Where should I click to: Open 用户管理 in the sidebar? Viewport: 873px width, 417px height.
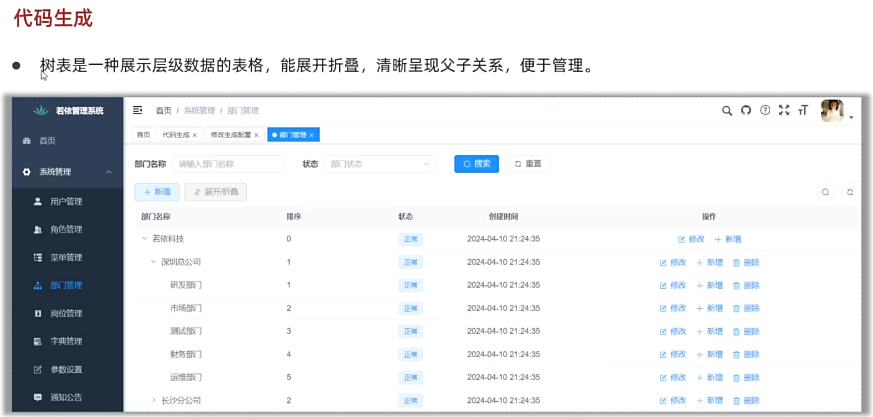pyautogui.click(x=66, y=202)
